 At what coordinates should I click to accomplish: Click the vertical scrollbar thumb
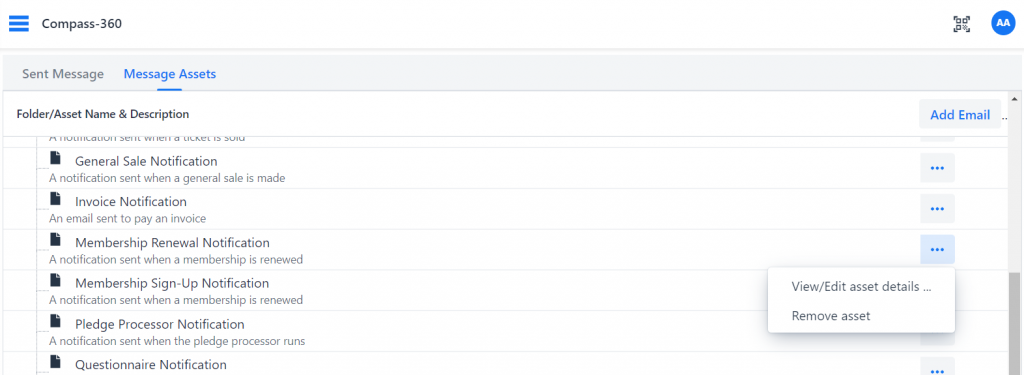coord(1014,323)
